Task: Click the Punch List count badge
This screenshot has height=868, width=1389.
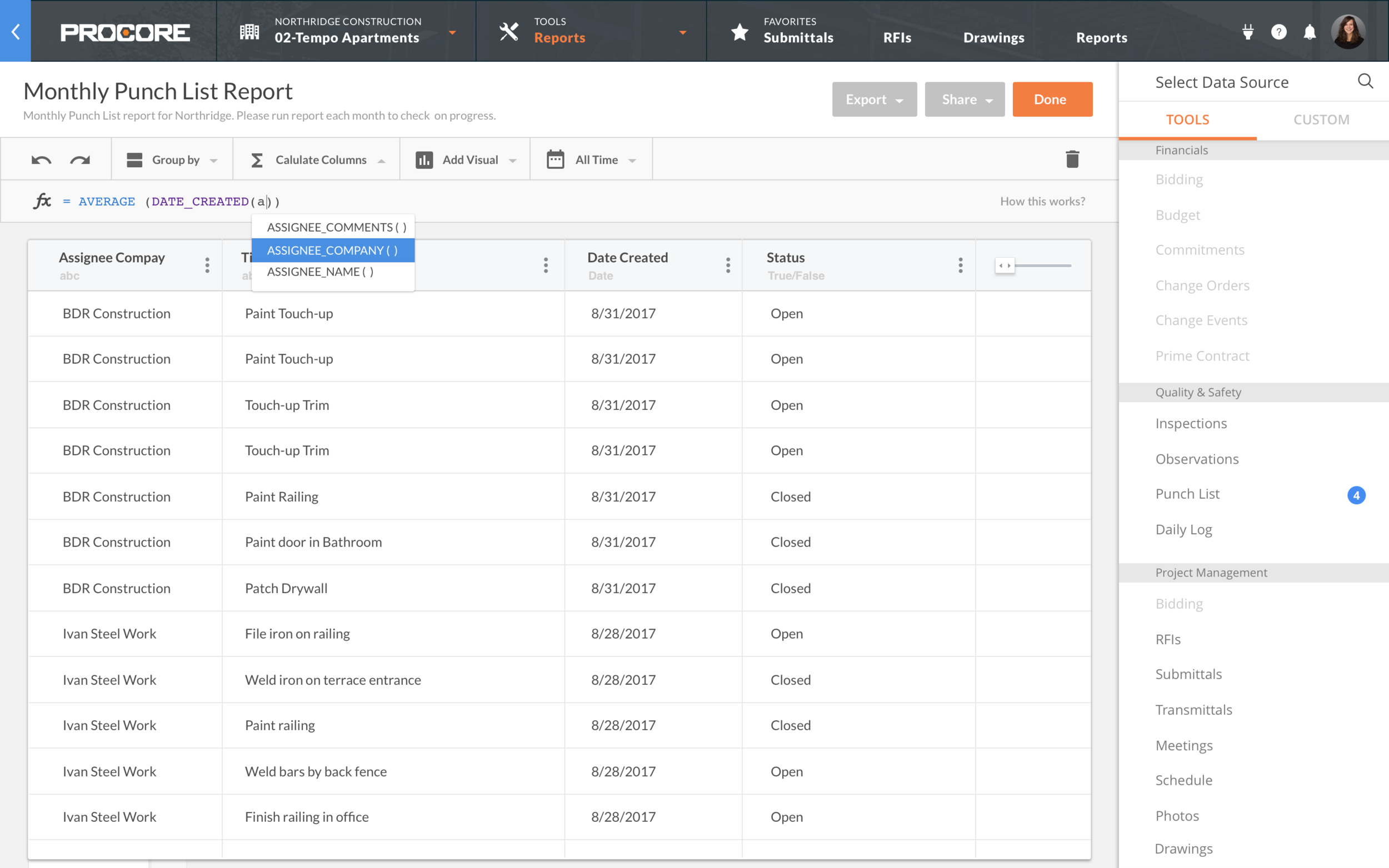Action: pos(1356,495)
